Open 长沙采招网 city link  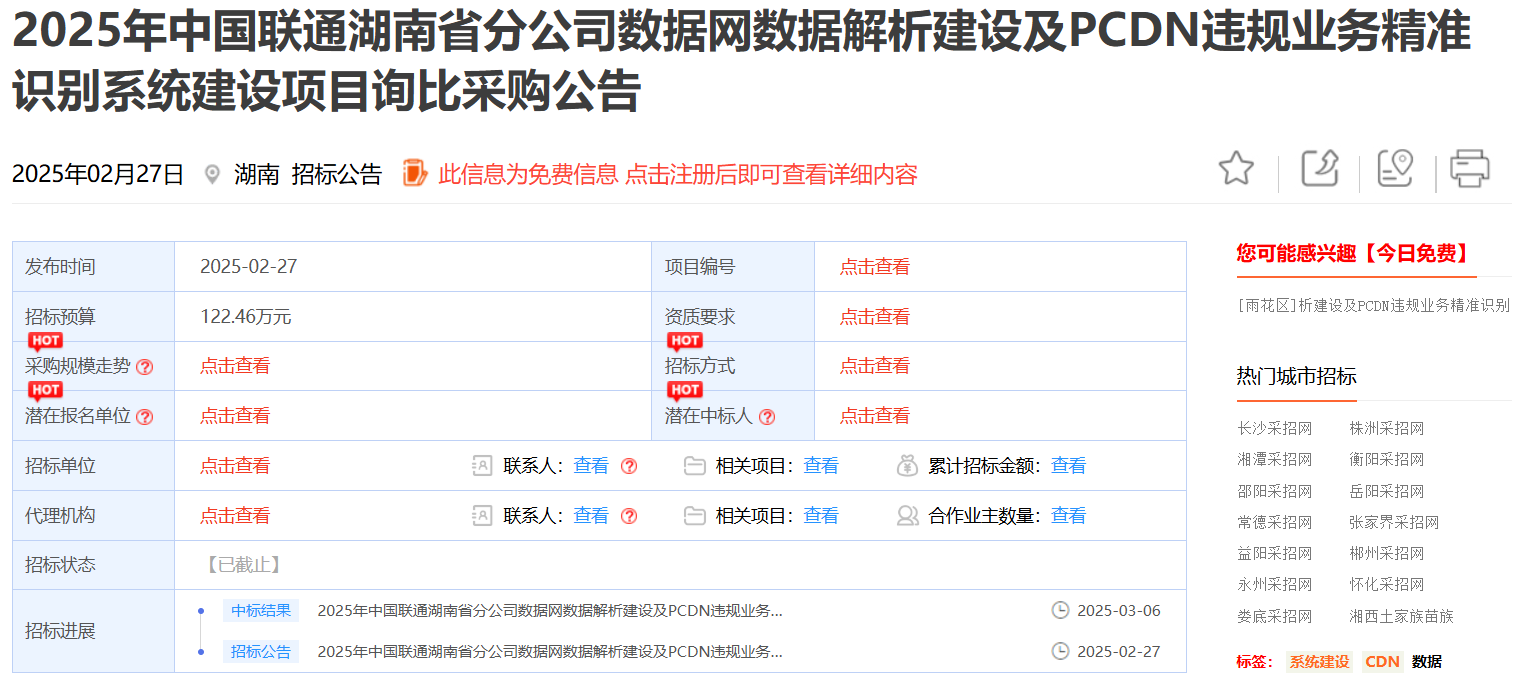tap(1274, 428)
